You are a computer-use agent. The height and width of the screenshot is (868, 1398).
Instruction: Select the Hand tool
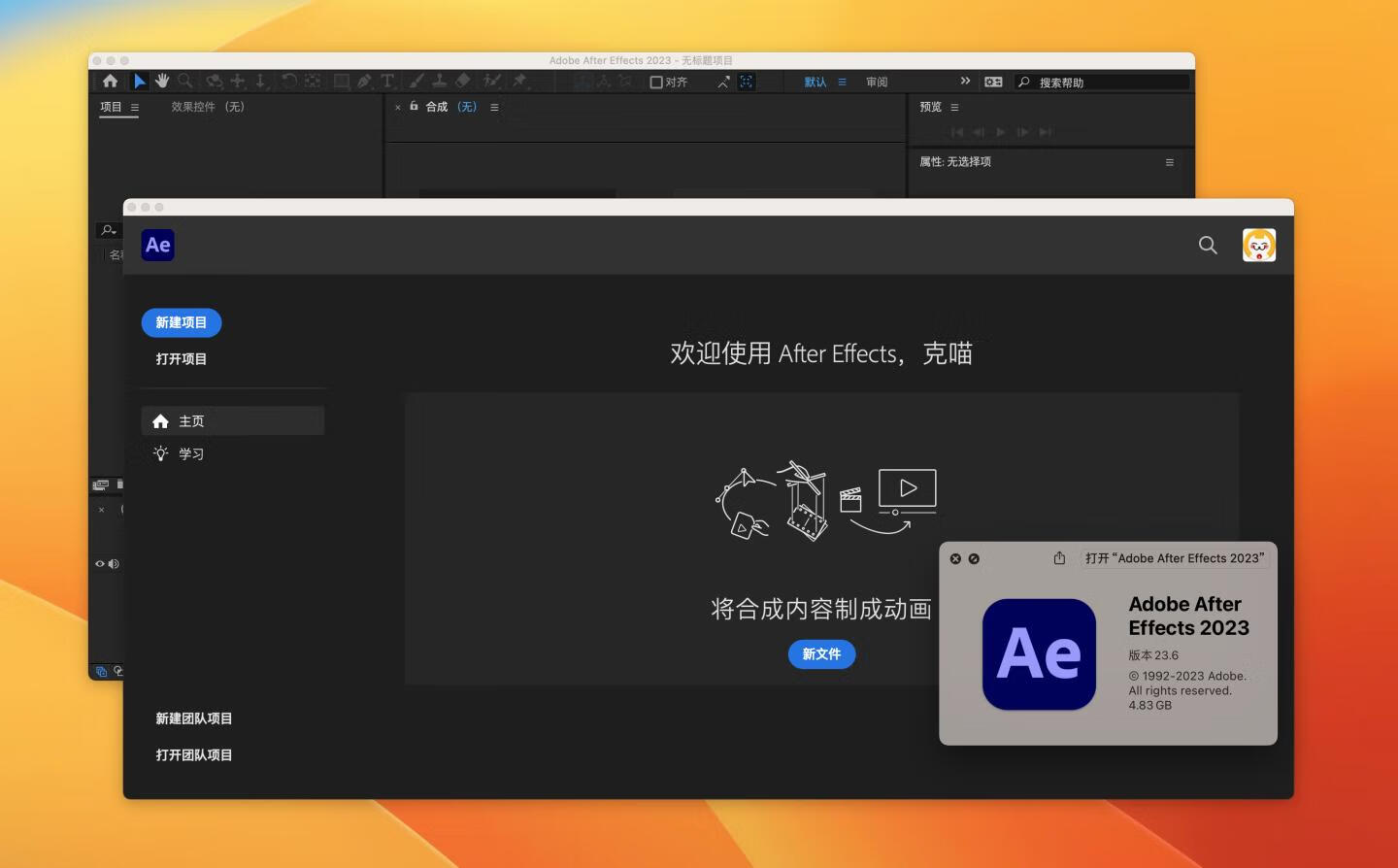tap(162, 82)
